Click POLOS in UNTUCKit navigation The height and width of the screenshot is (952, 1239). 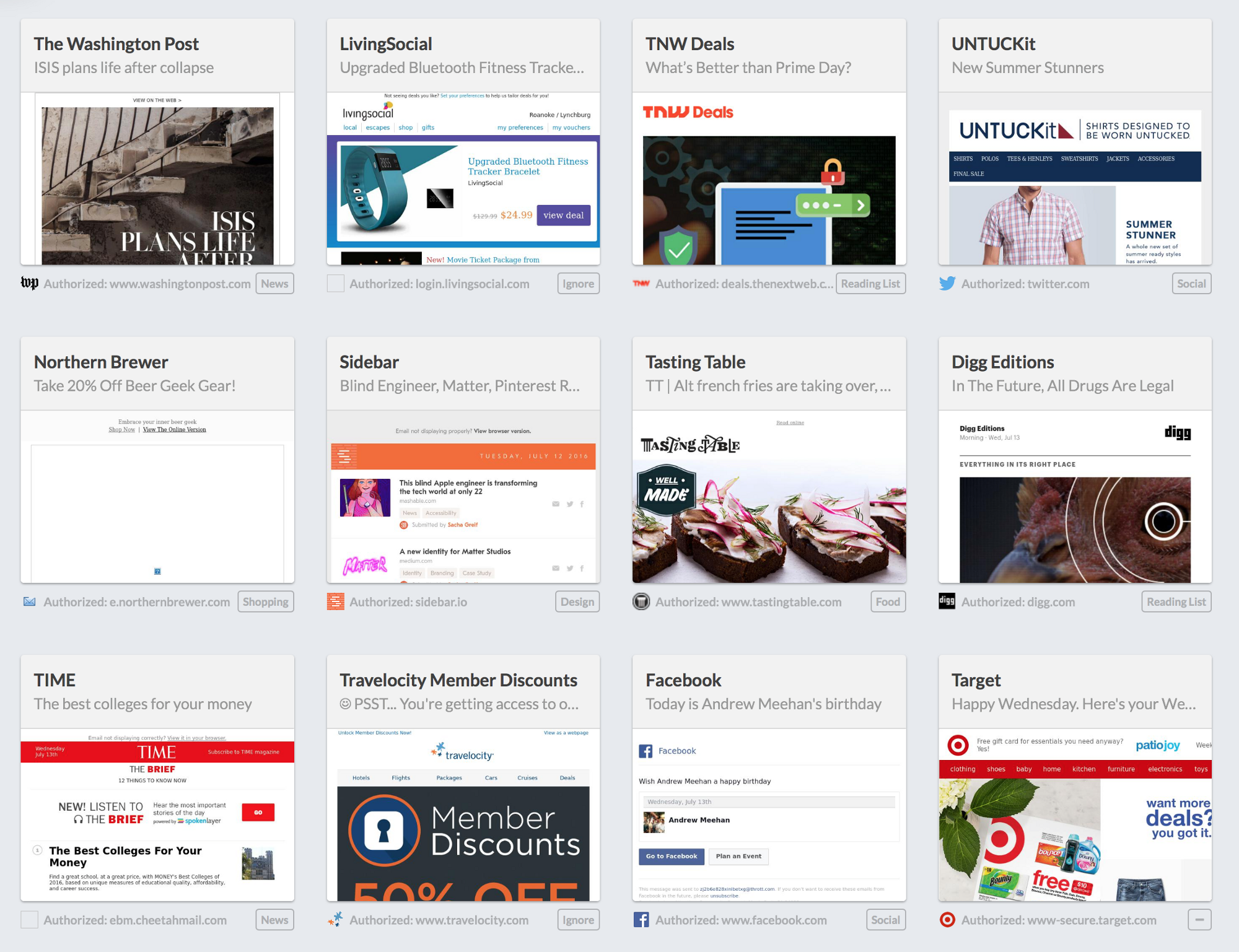point(989,159)
